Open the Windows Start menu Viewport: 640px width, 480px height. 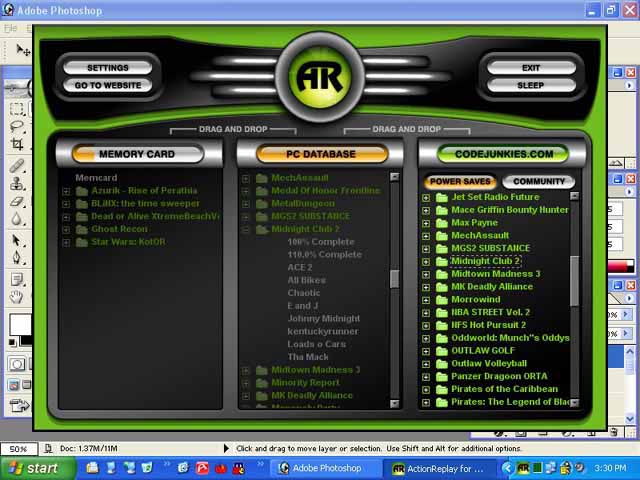click(38, 468)
